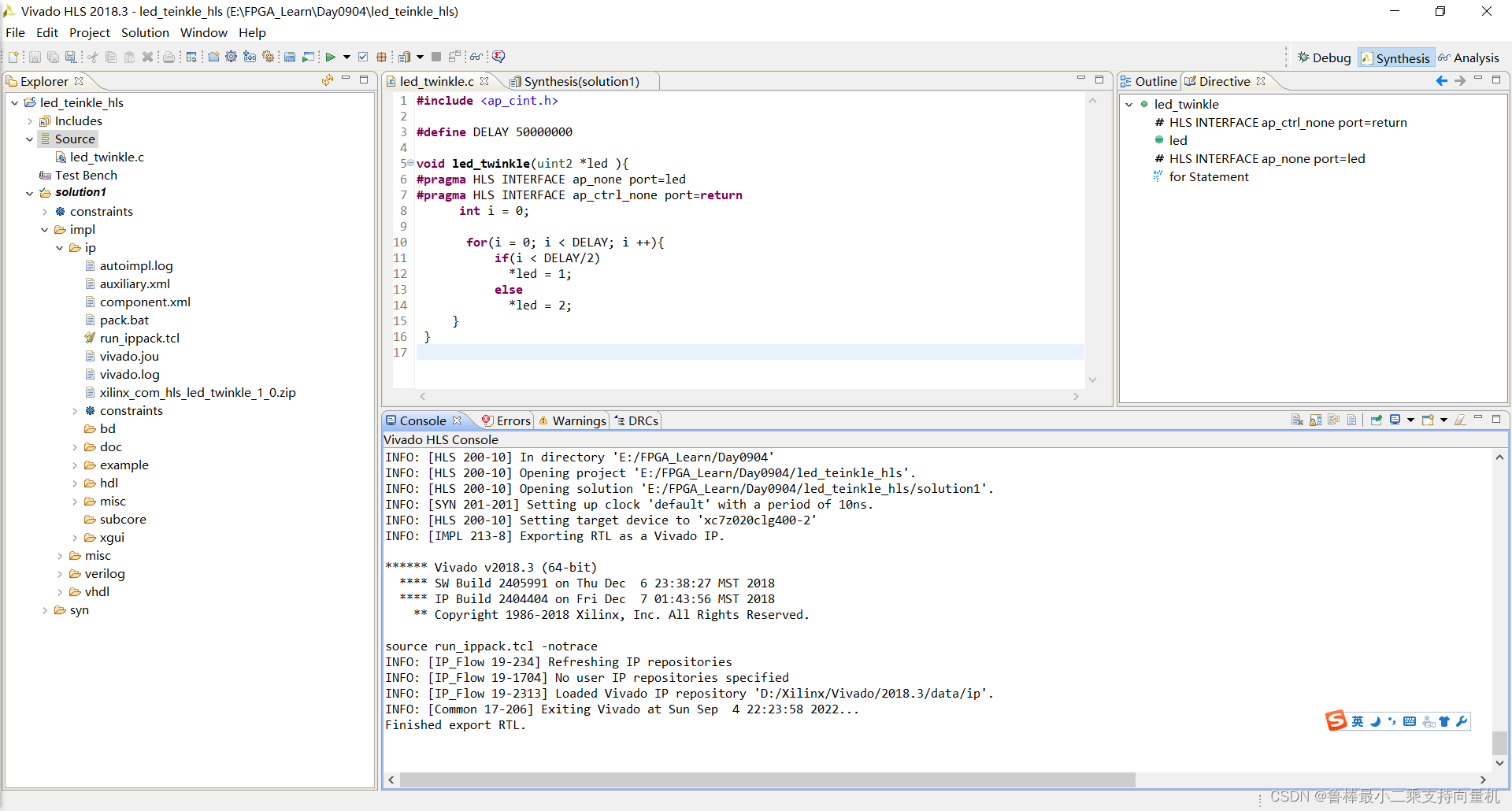Toggle Word Wrap in the console toolbar

click(1334, 420)
